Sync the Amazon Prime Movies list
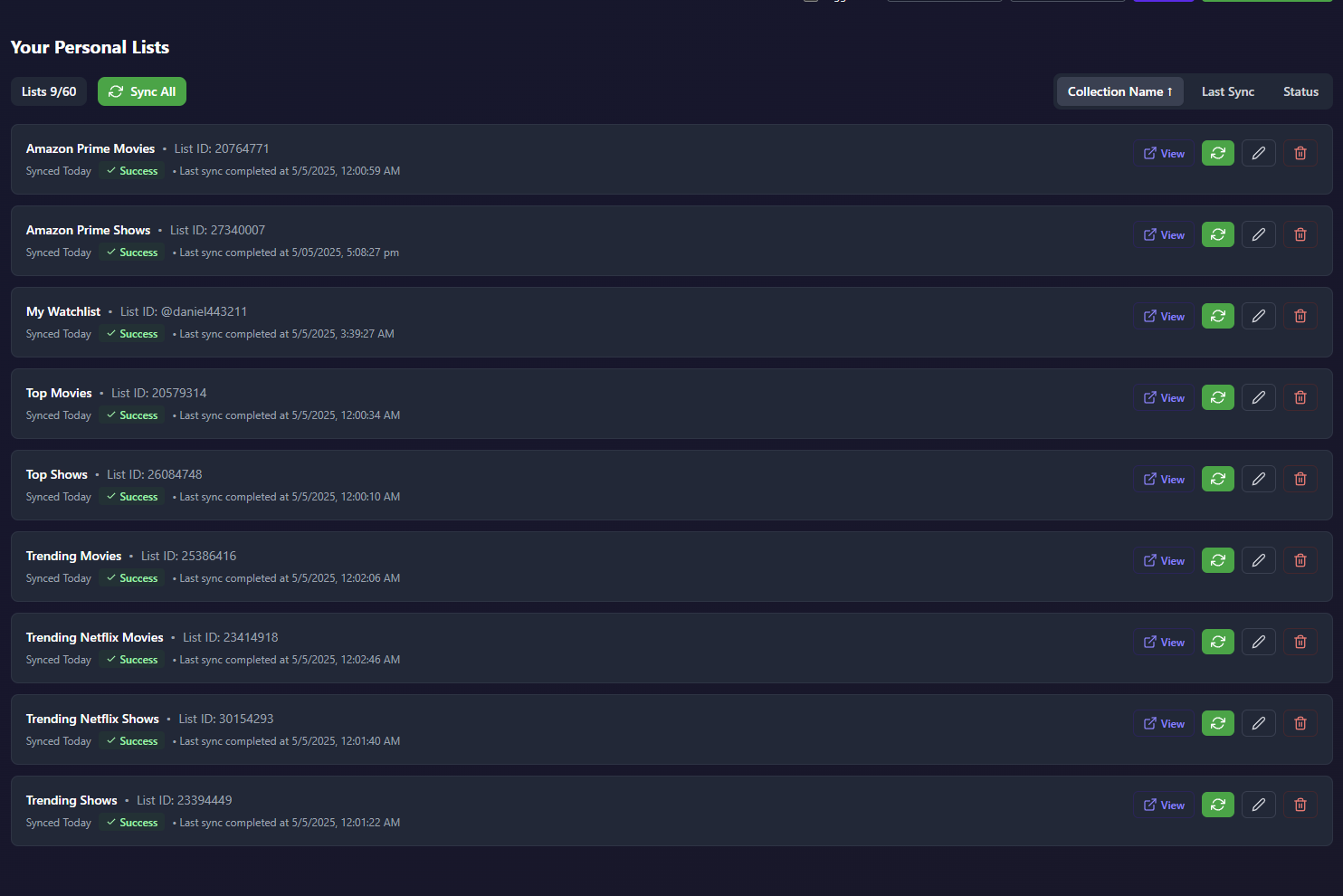 point(1217,153)
